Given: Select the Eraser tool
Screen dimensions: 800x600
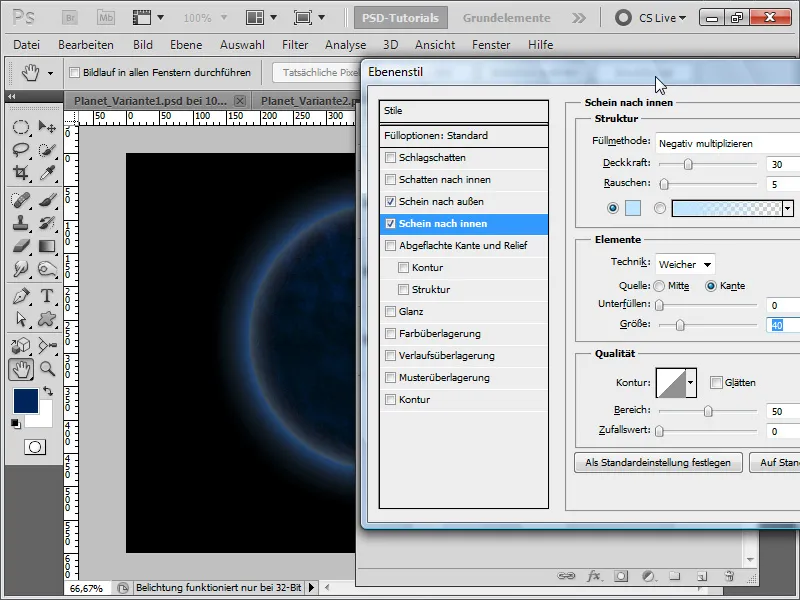Looking at the screenshot, I should pos(20,246).
